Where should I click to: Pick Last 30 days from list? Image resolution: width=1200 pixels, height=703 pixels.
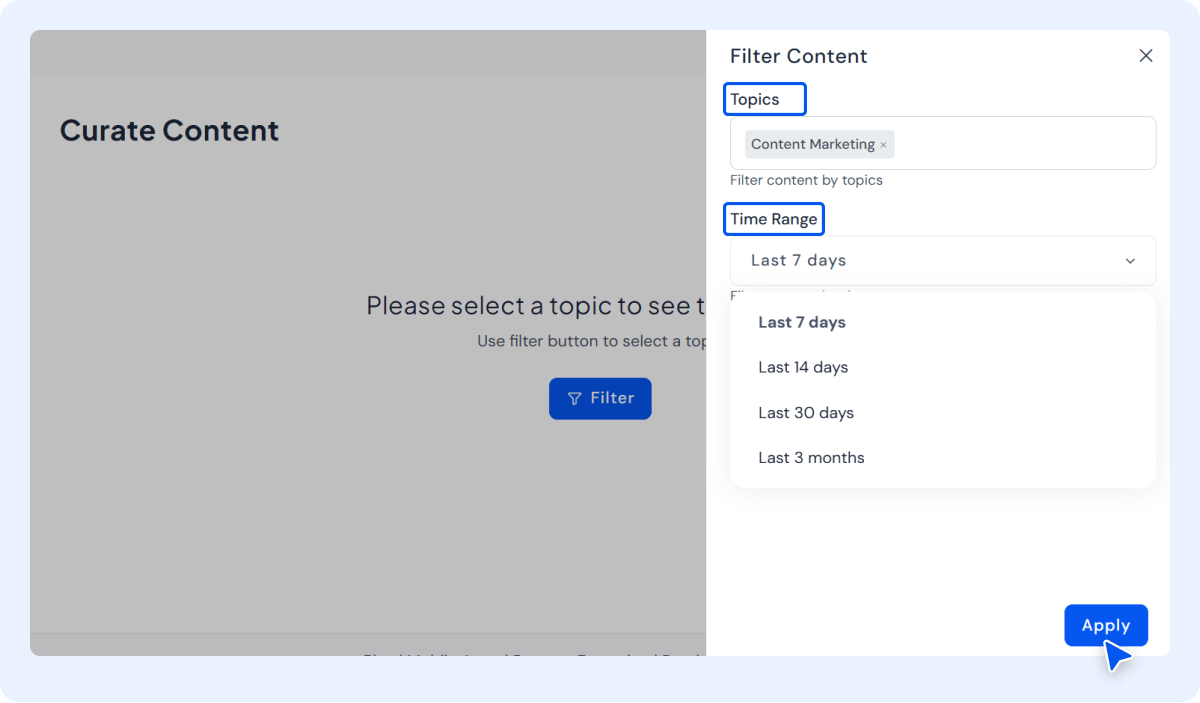pyautogui.click(x=806, y=412)
